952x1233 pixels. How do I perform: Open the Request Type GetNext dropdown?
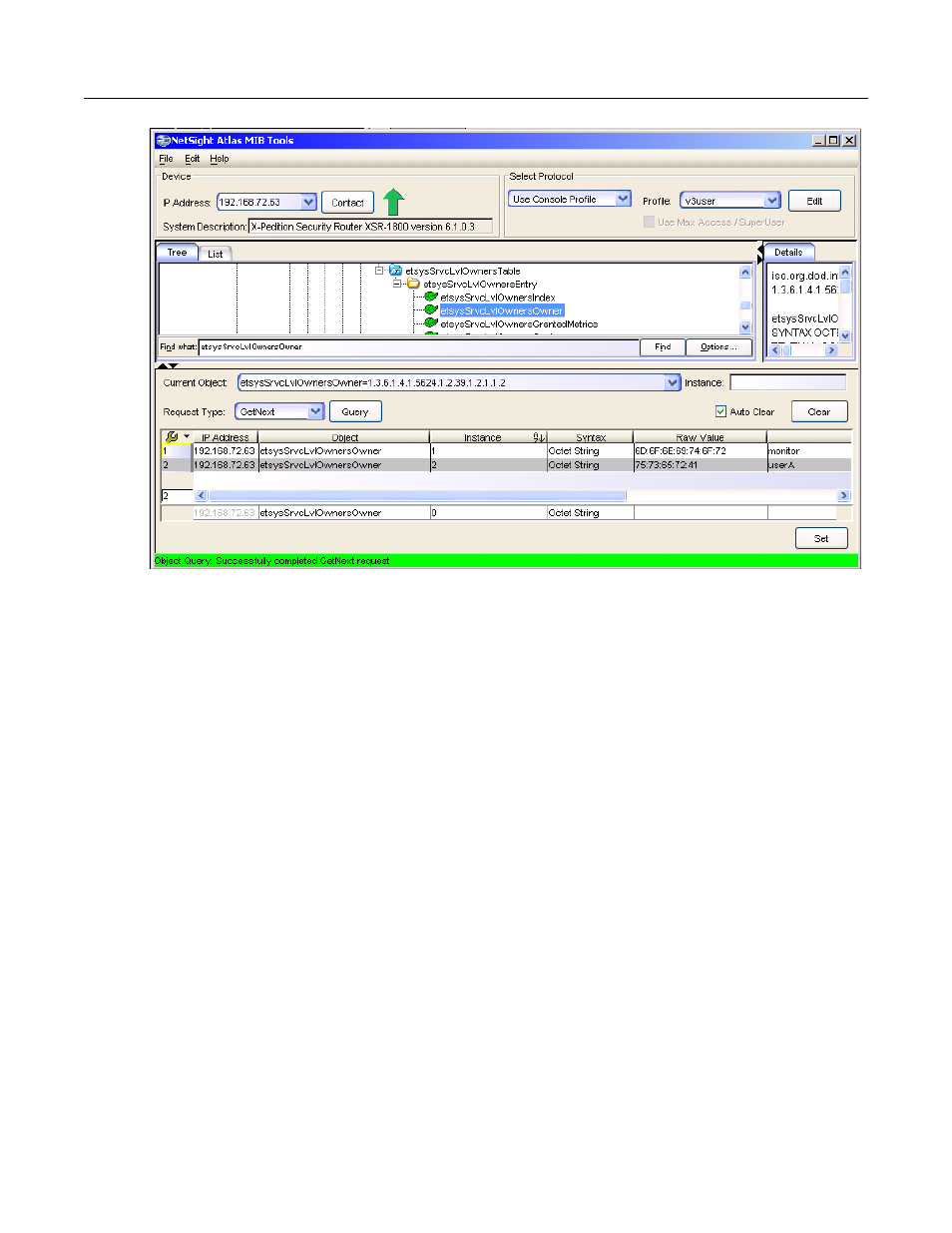(315, 411)
